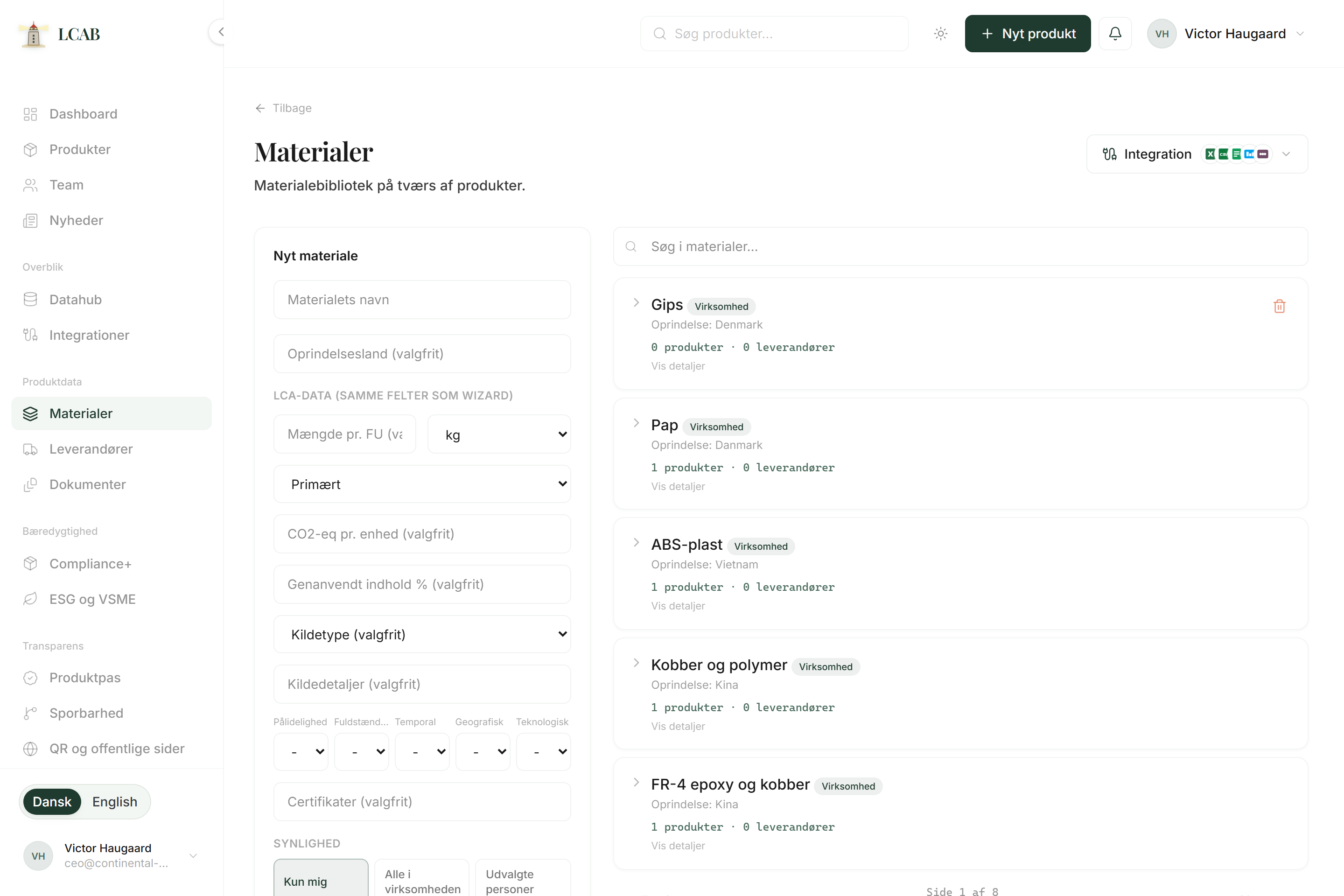Select Dansk language option
The width and height of the screenshot is (1344, 896).
pyautogui.click(x=52, y=802)
